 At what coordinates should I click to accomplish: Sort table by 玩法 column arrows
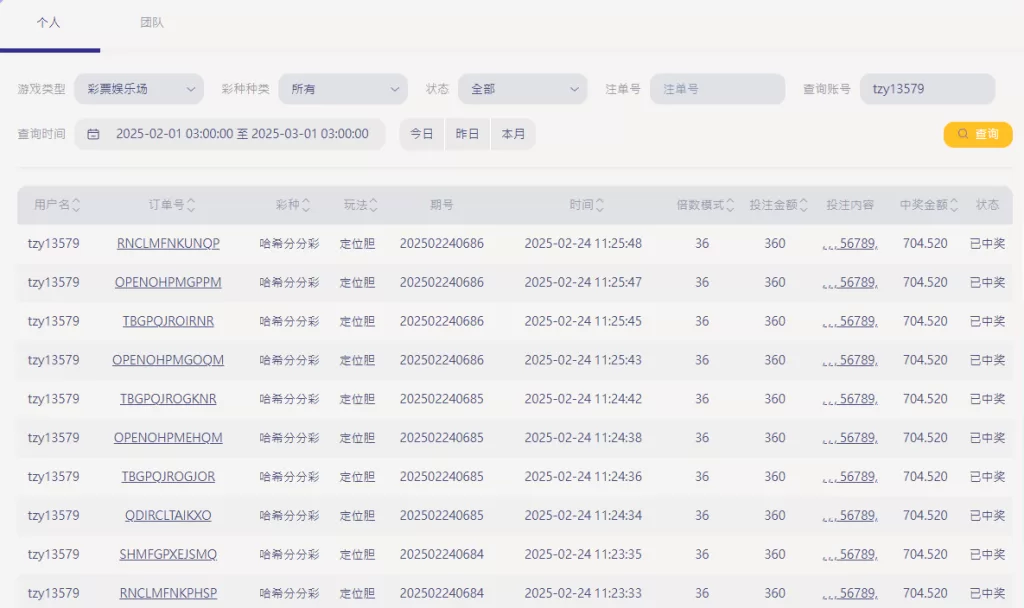pos(374,205)
